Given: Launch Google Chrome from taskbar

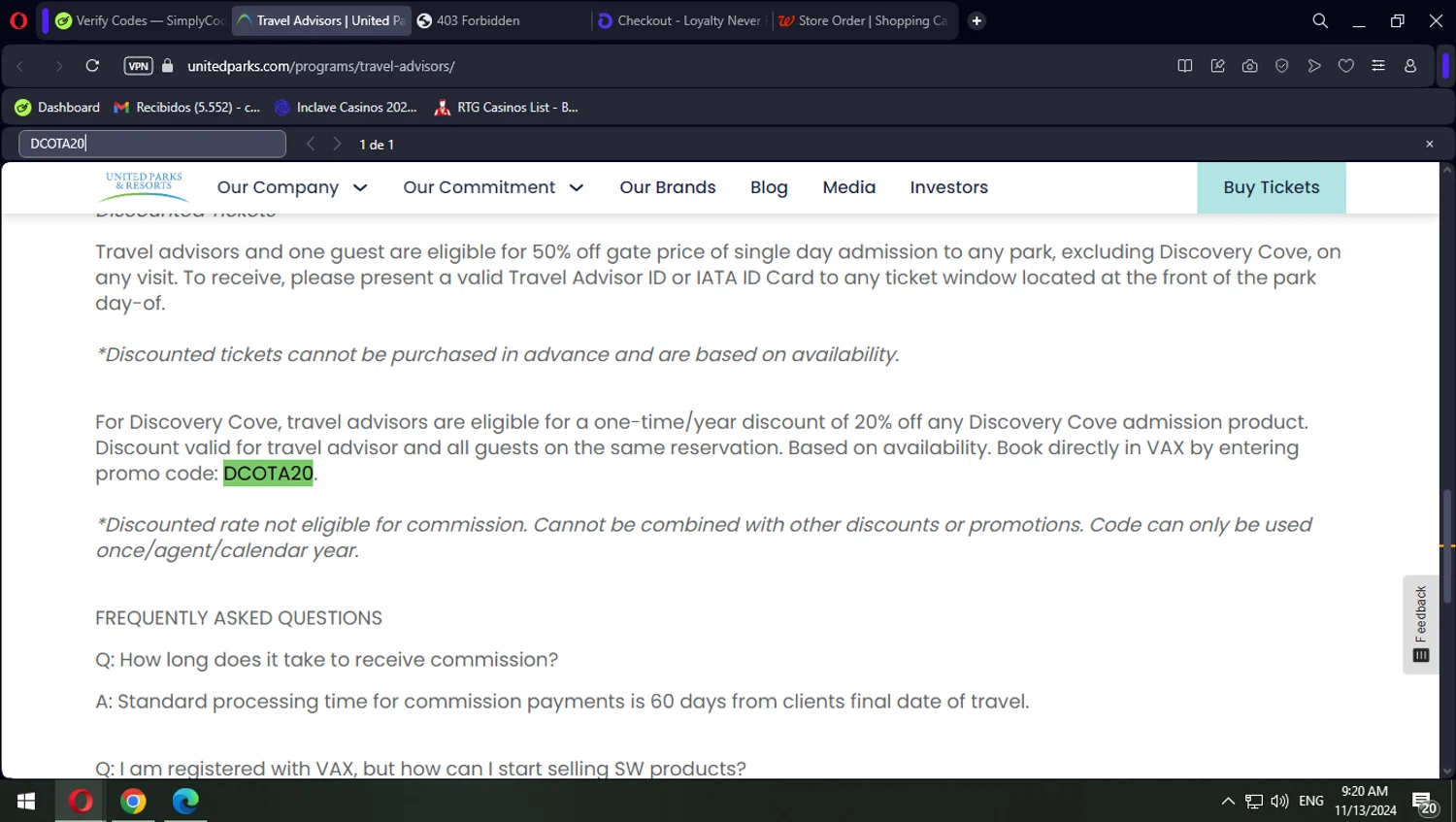Looking at the screenshot, I should [x=133, y=801].
